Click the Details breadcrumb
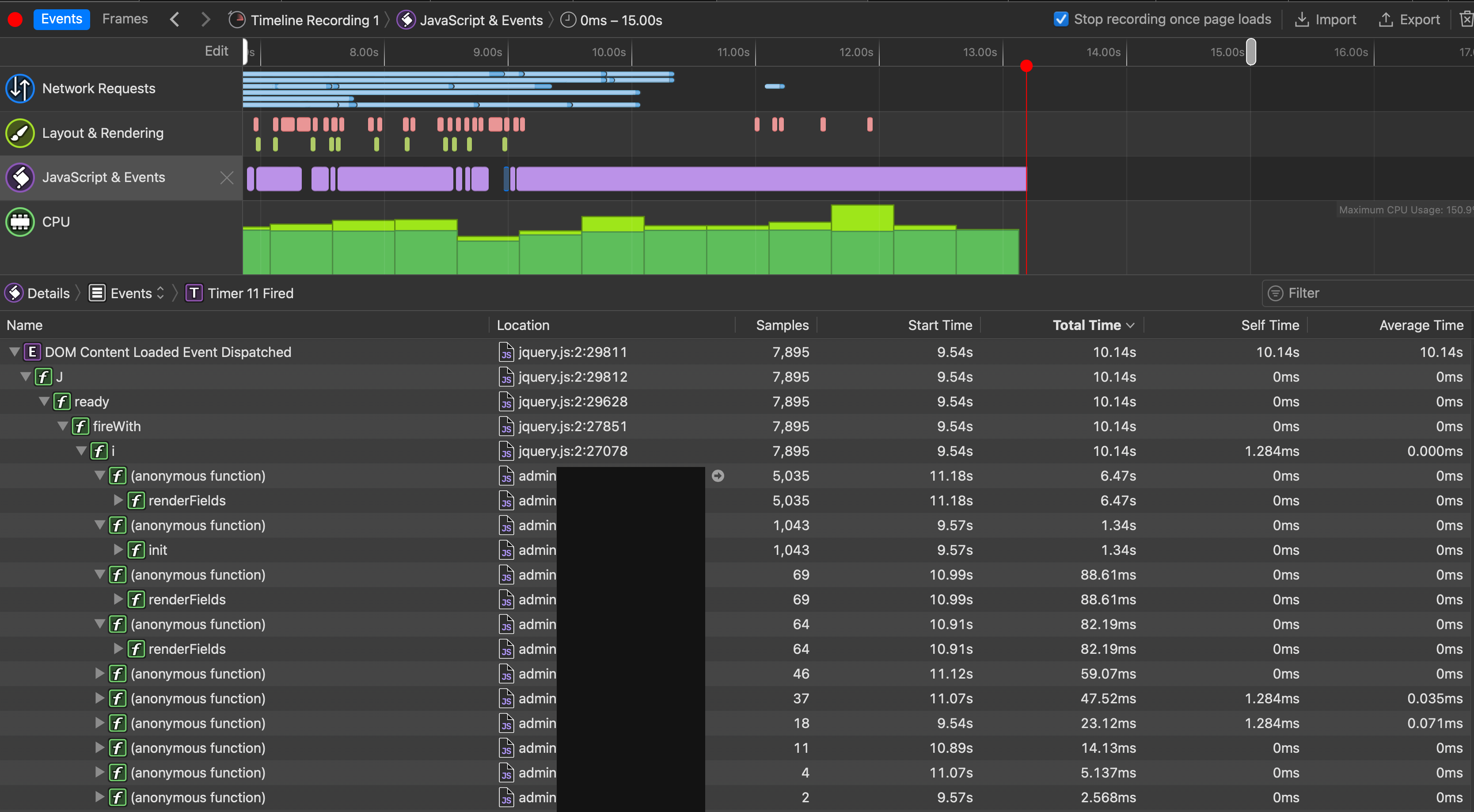Screen dimensions: 1474x812 point(37,293)
